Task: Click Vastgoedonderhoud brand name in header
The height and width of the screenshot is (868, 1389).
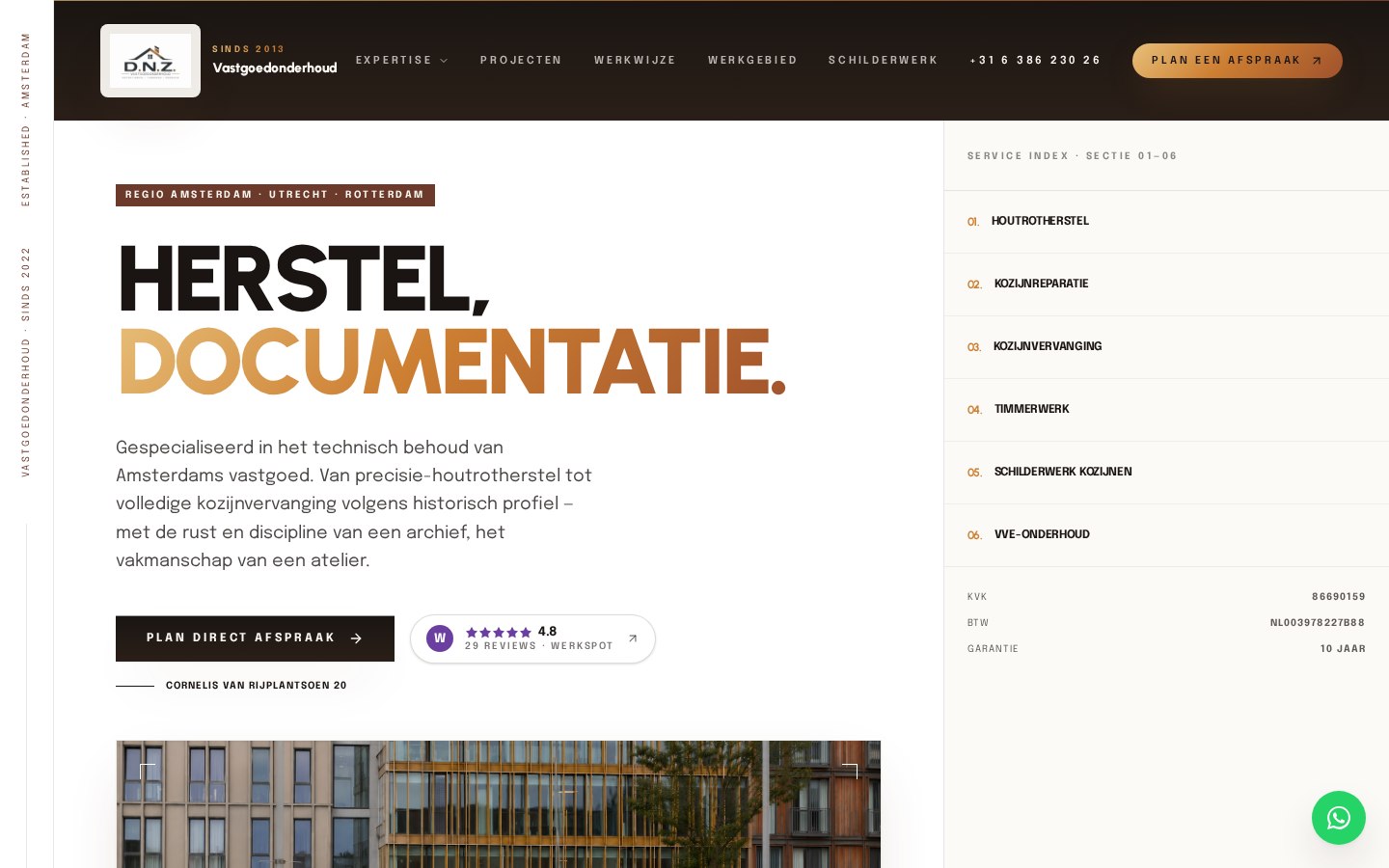Action: pos(275,68)
